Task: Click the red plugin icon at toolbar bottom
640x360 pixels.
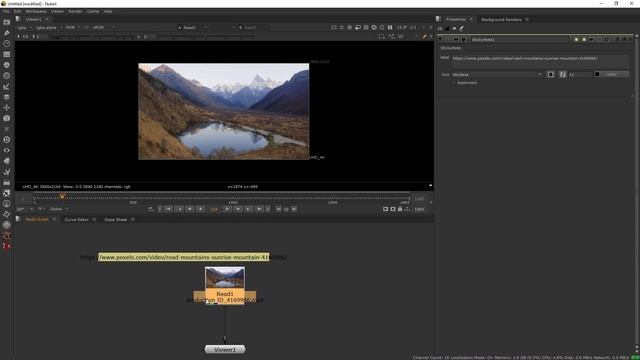Action: click(7, 246)
